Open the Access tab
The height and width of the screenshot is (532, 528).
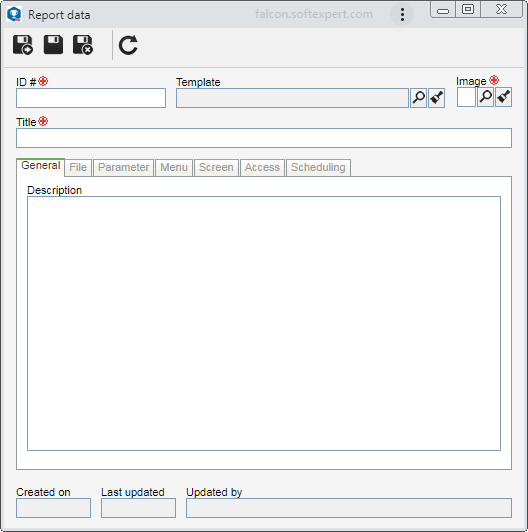coord(262,167)
